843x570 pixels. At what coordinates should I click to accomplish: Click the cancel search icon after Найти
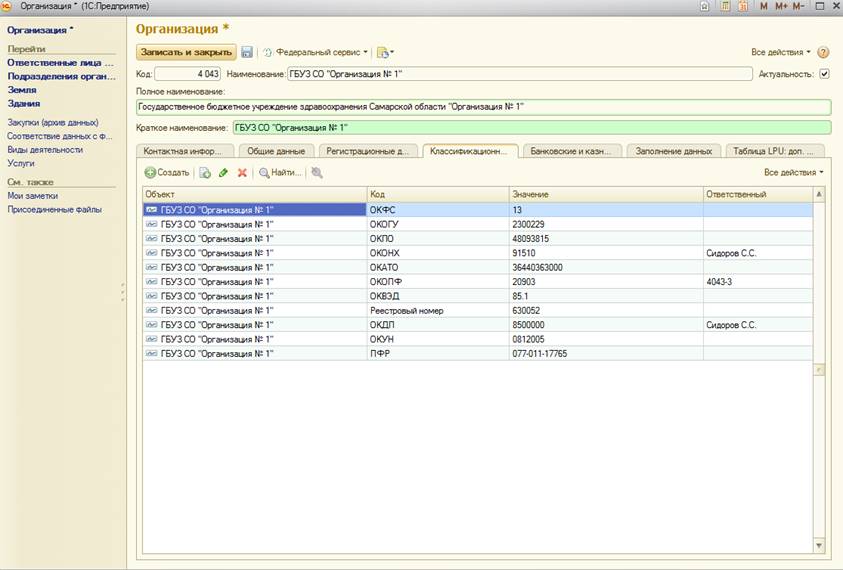point(317,173)
